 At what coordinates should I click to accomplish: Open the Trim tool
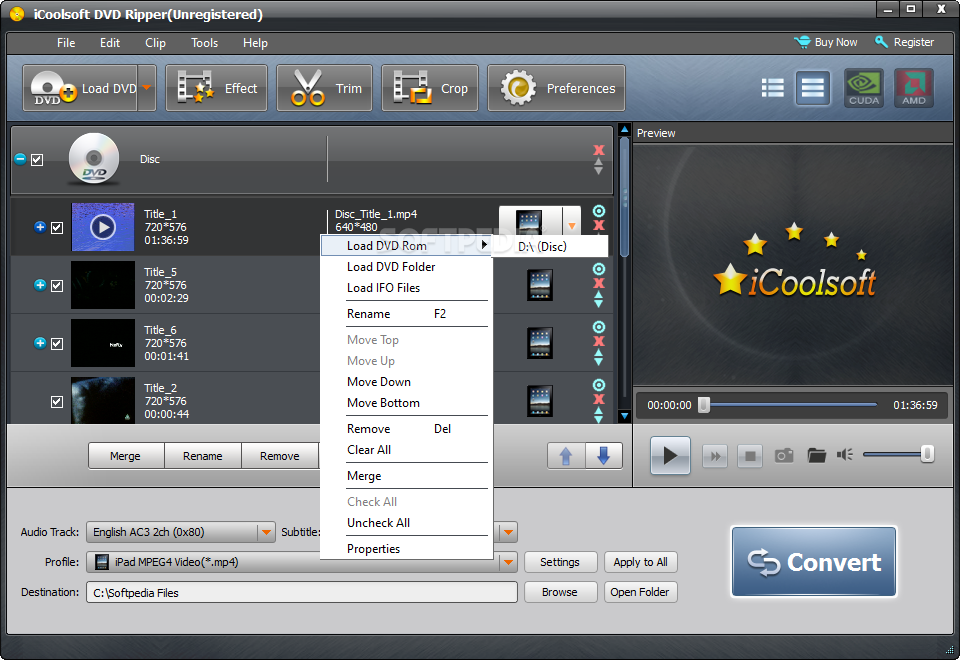324,88
